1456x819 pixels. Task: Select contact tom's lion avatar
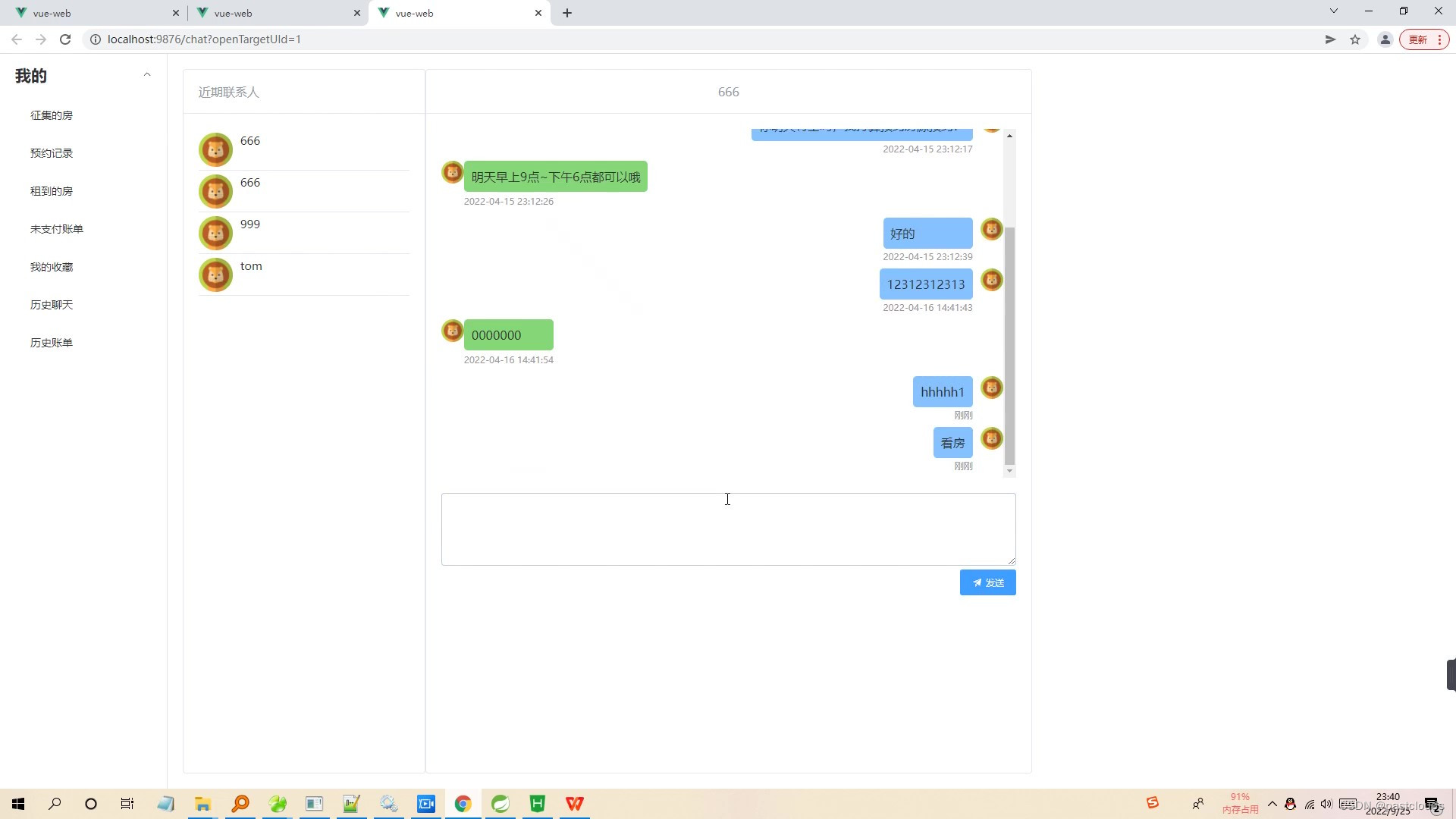215,275
